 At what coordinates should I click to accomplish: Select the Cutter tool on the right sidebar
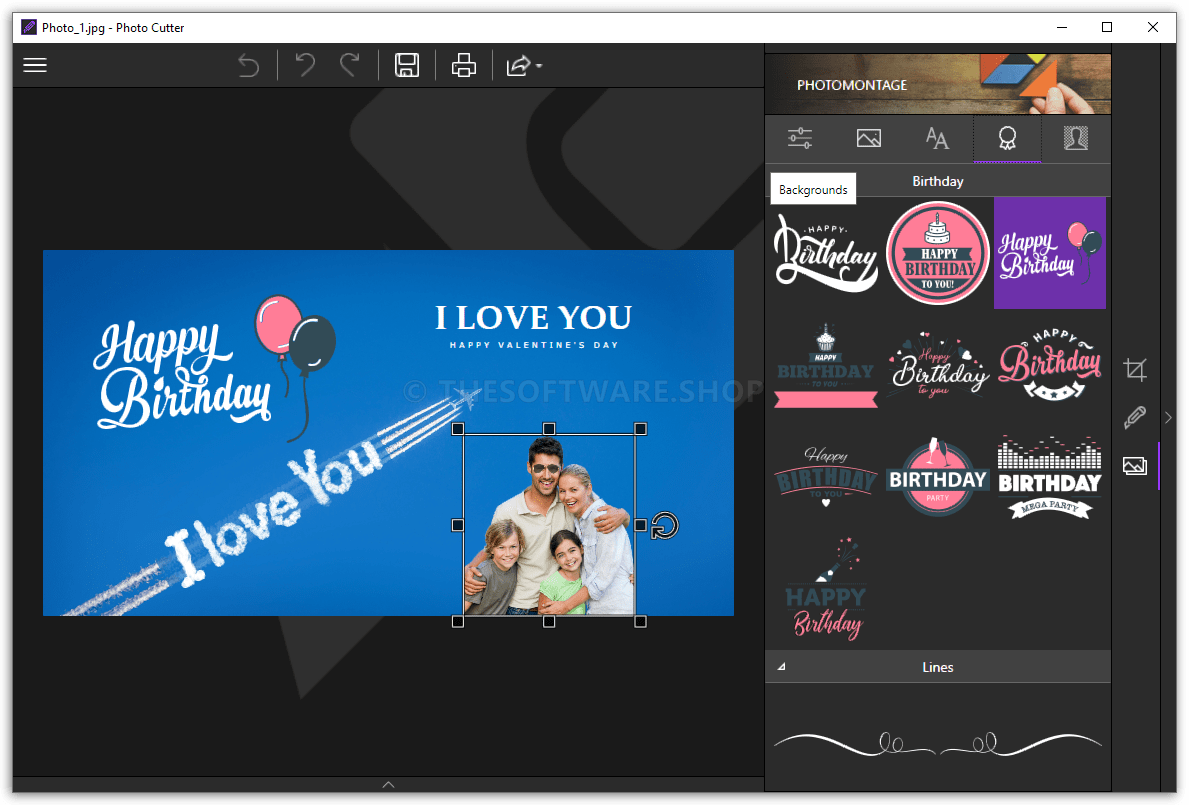[1135, 417]
